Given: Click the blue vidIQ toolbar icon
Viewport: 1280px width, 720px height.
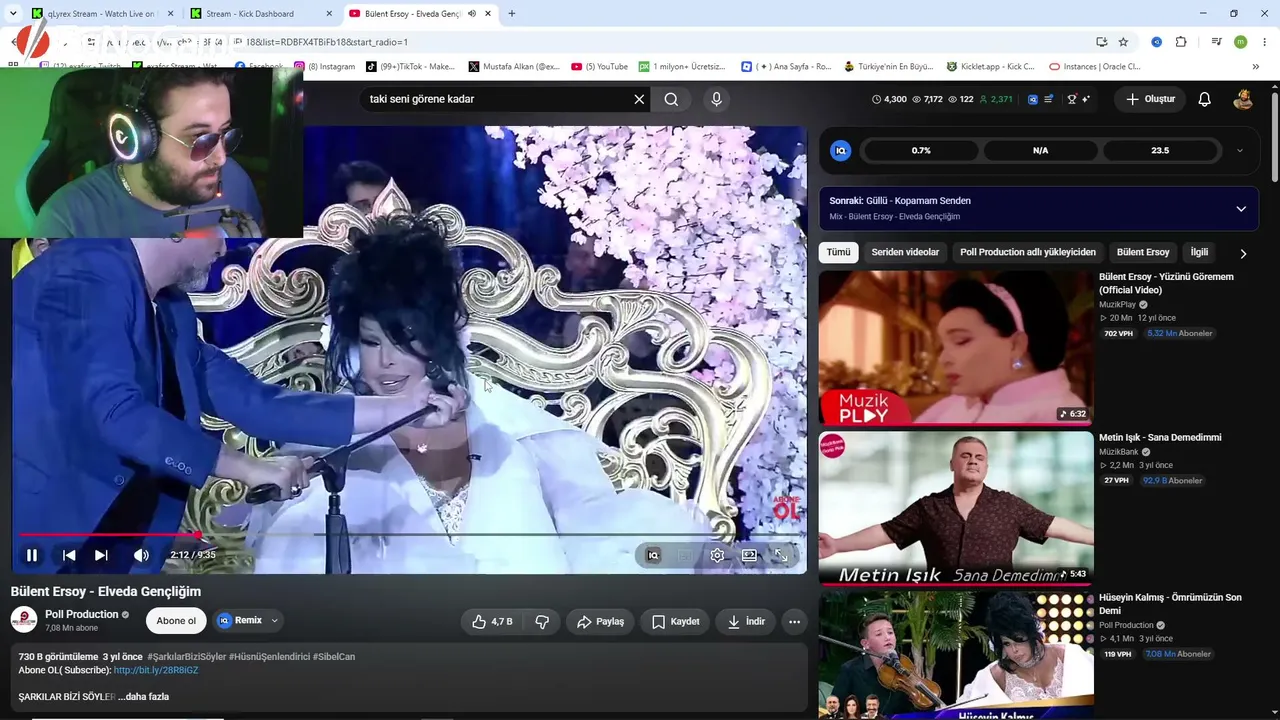Looking at the screenshot, I should point(1033,99).
